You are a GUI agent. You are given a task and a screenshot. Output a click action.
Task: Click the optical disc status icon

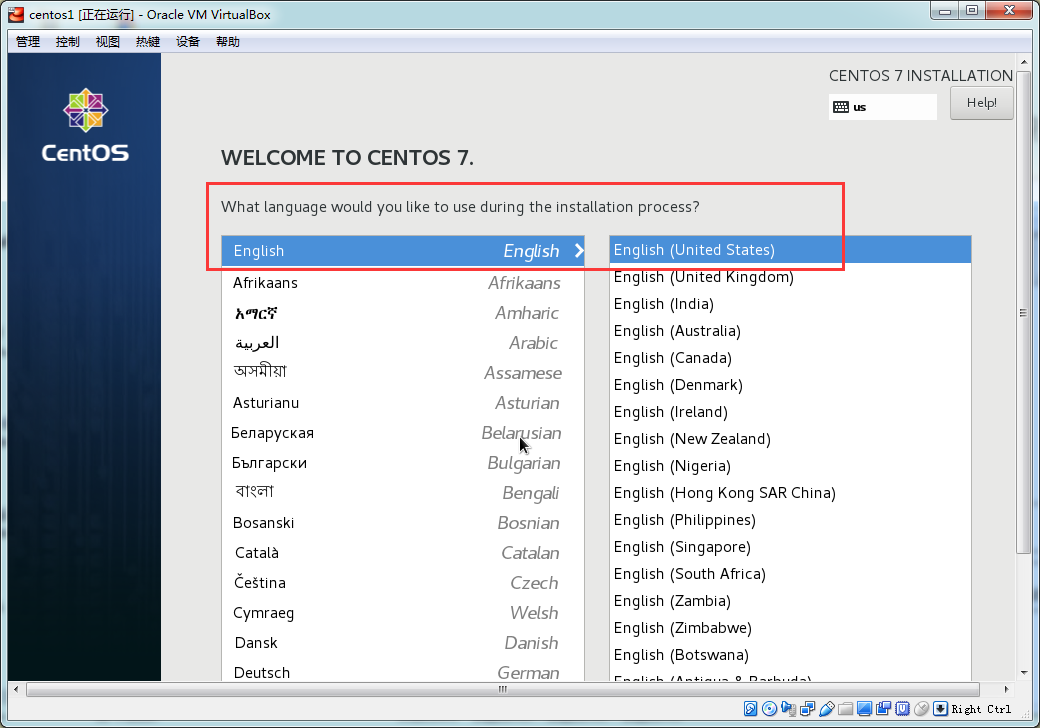point(769,709)
